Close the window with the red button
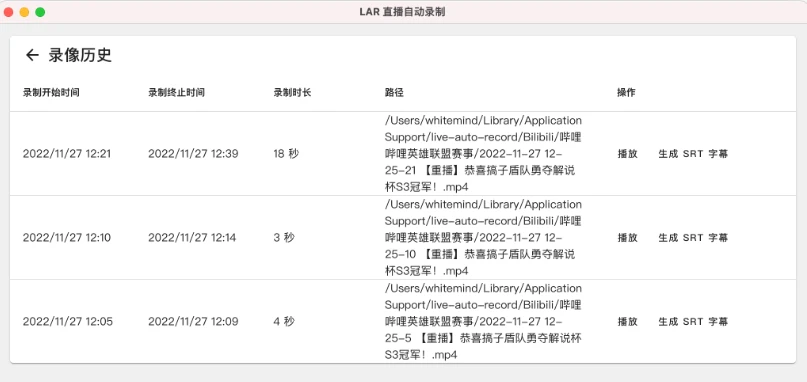Image resolution: width=807 pixels, height=382 pixels. click(8, 12)
